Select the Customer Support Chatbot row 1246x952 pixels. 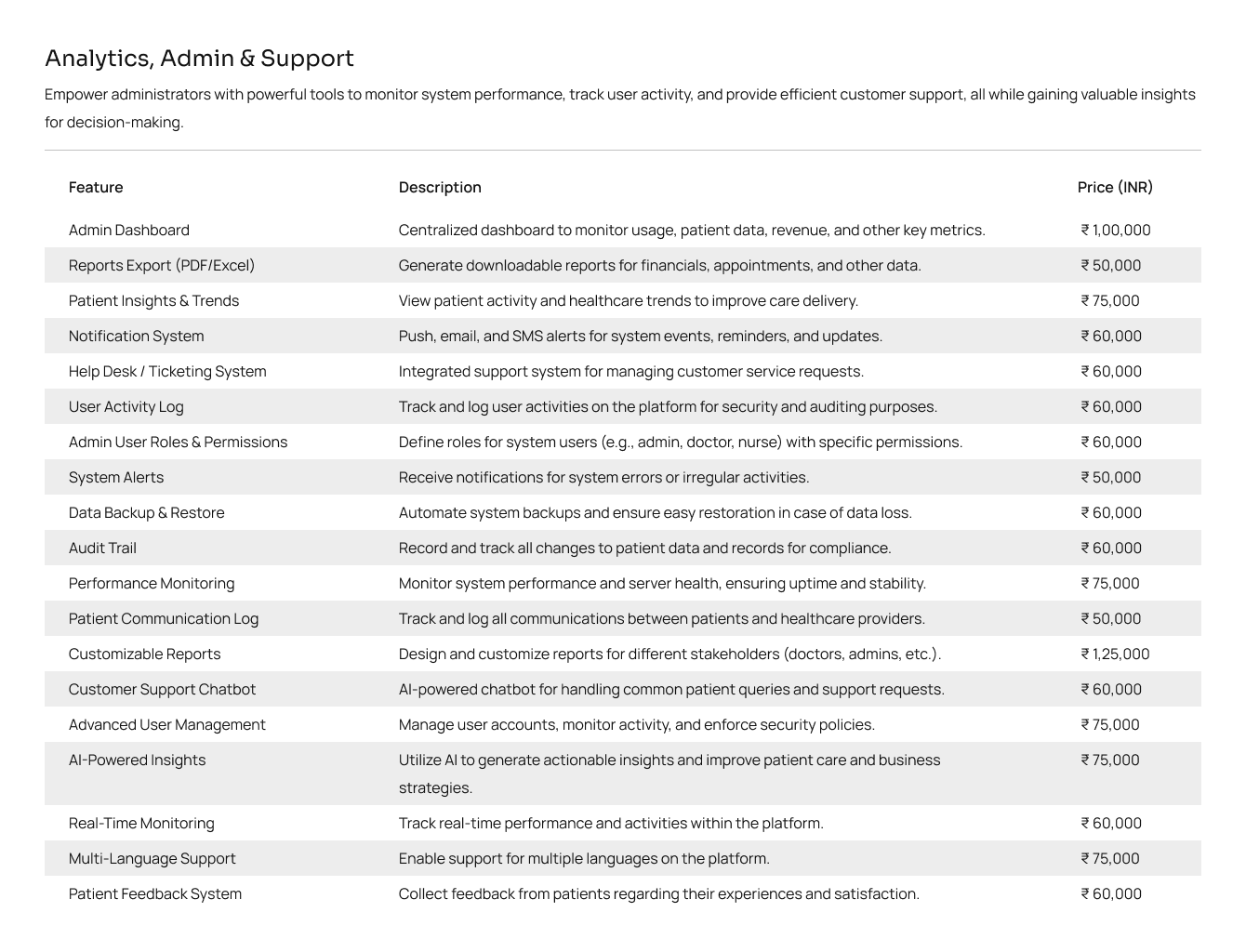tap(623, 689)
